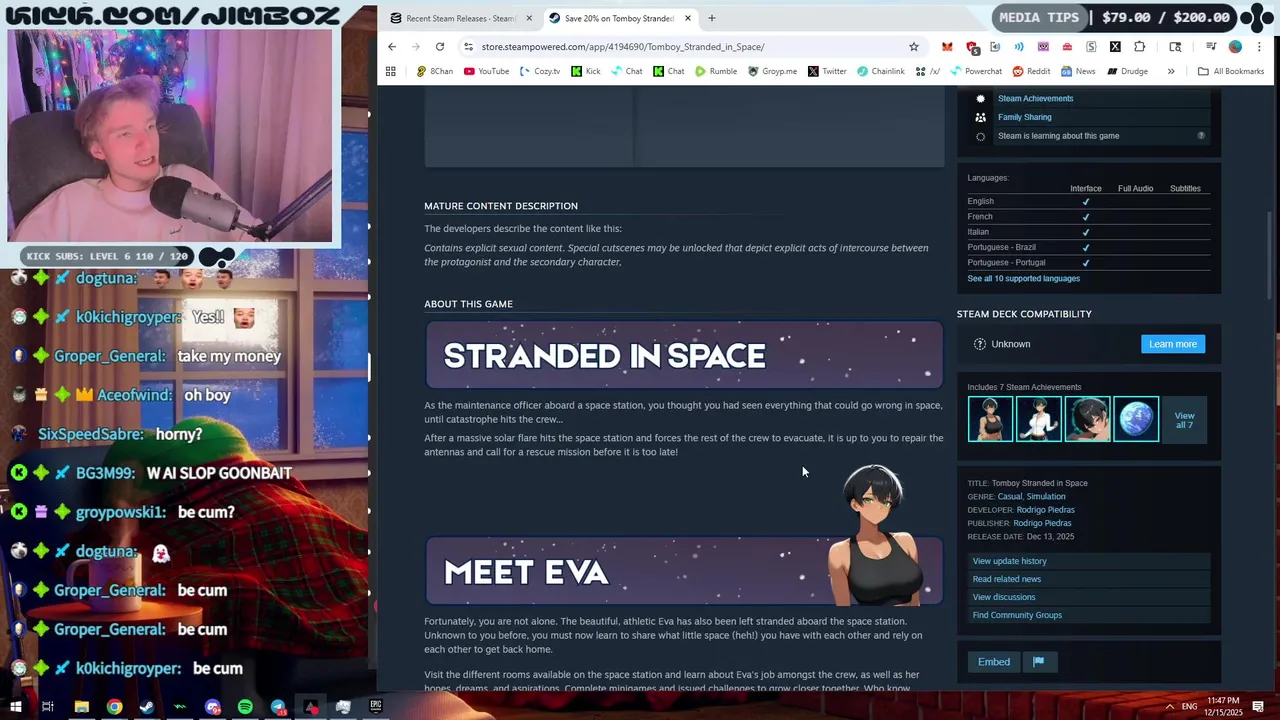Select the Save 20% on Tomboy tab
Screen dimensions: 1280x720
pyautogui.click(x=620, y=18)
